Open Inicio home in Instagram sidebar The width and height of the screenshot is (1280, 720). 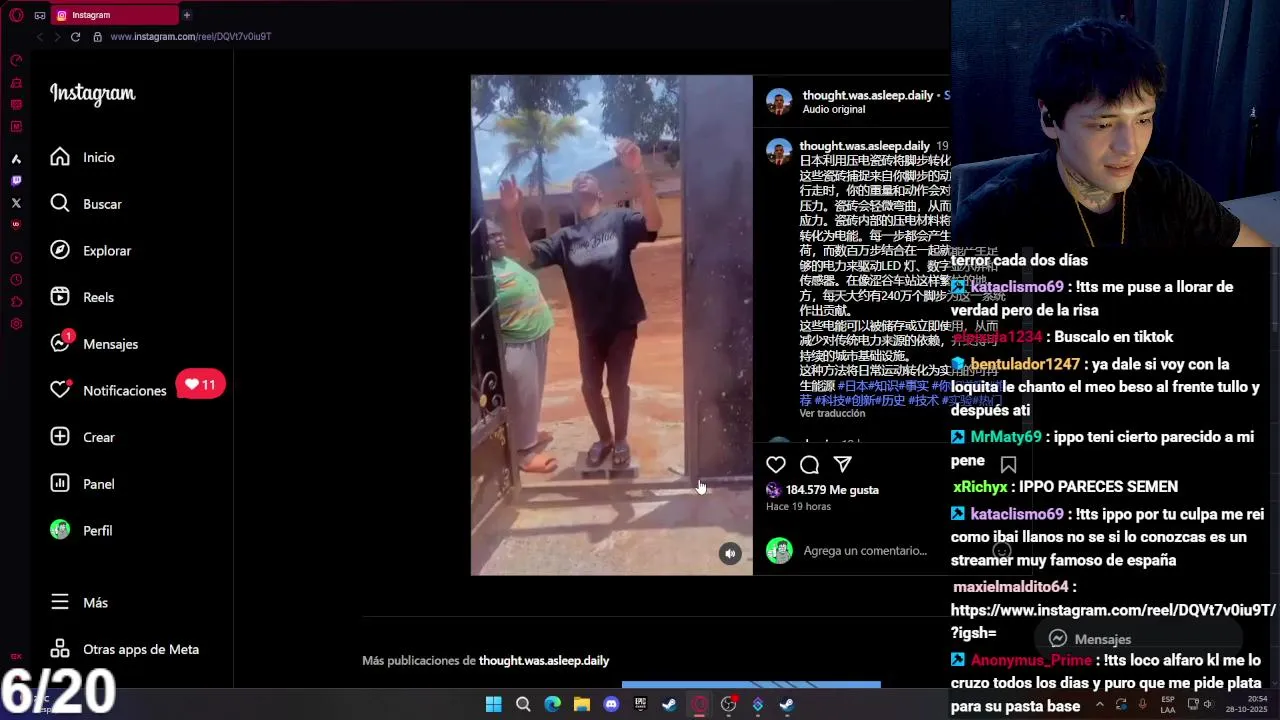pos(83,157)
